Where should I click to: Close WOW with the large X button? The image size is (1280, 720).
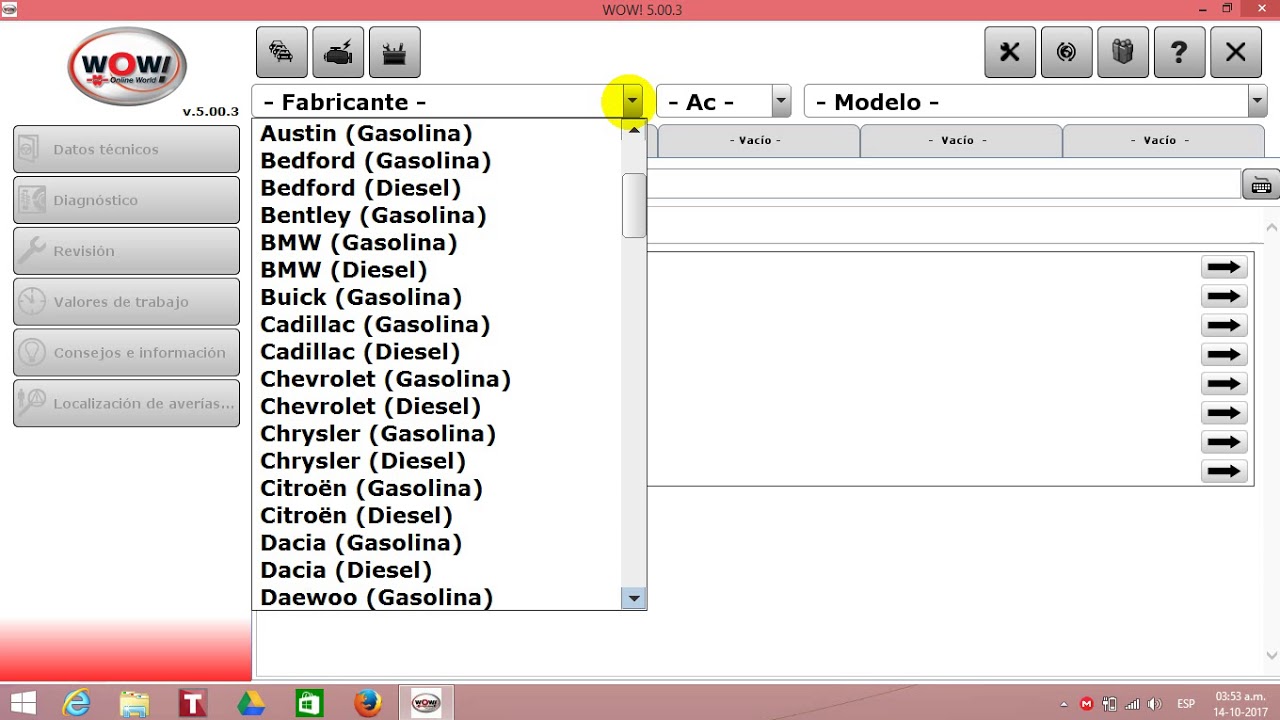coord(1236,52)
